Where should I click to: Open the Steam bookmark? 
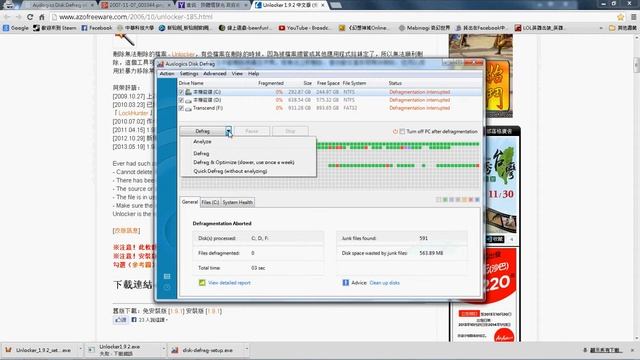55,28
